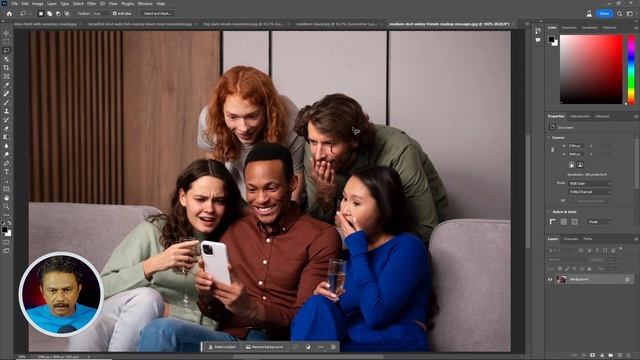Set landscape canvas orientation in Properties

(580, 165)
